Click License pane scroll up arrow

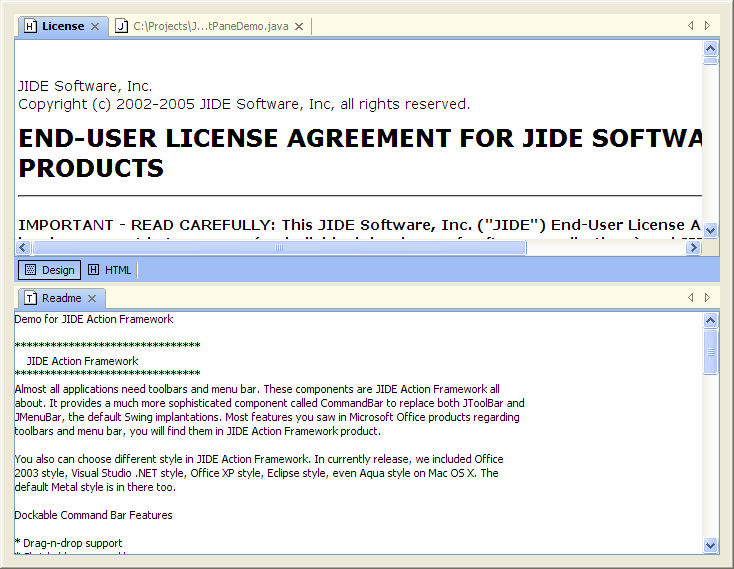(x=710, y=48)
